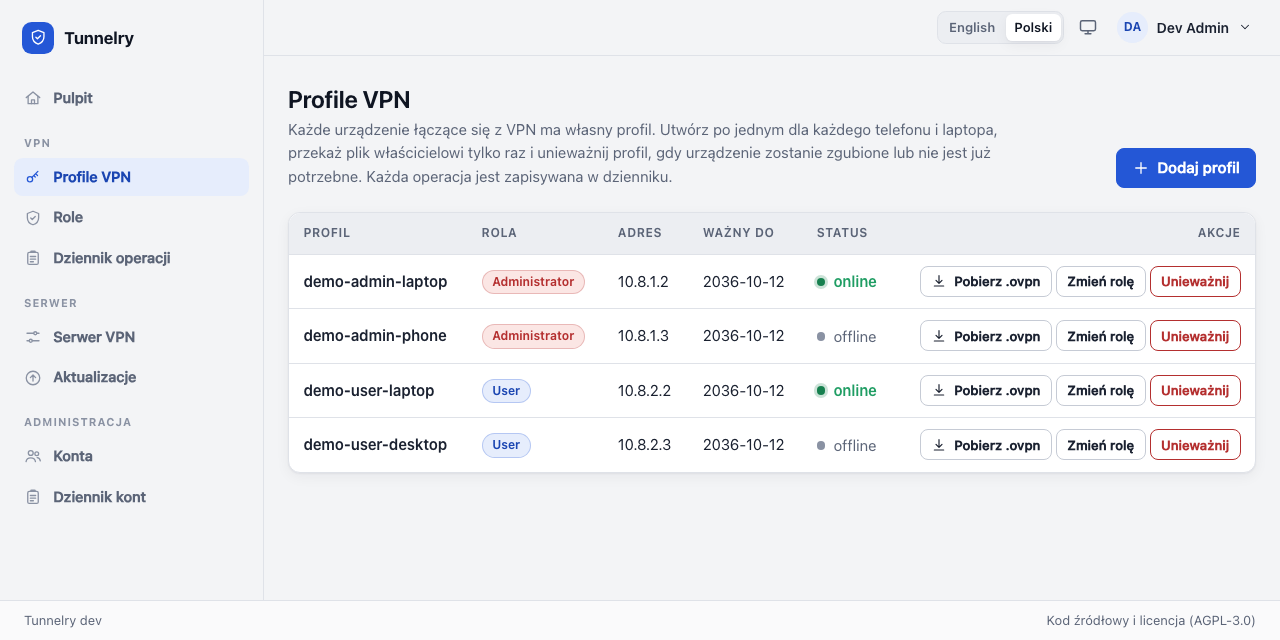Image resolution: width=1280 pixels, height=640 pixels.
Task: Click the Dodaj profil button
Action: pyautogui.click(x=1186, y=168)
